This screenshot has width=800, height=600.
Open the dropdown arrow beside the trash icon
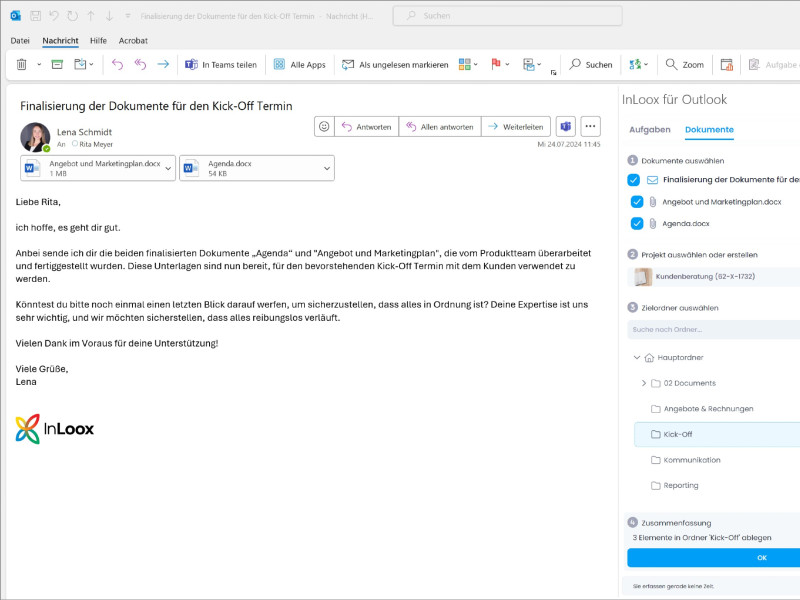click(39, 65)
